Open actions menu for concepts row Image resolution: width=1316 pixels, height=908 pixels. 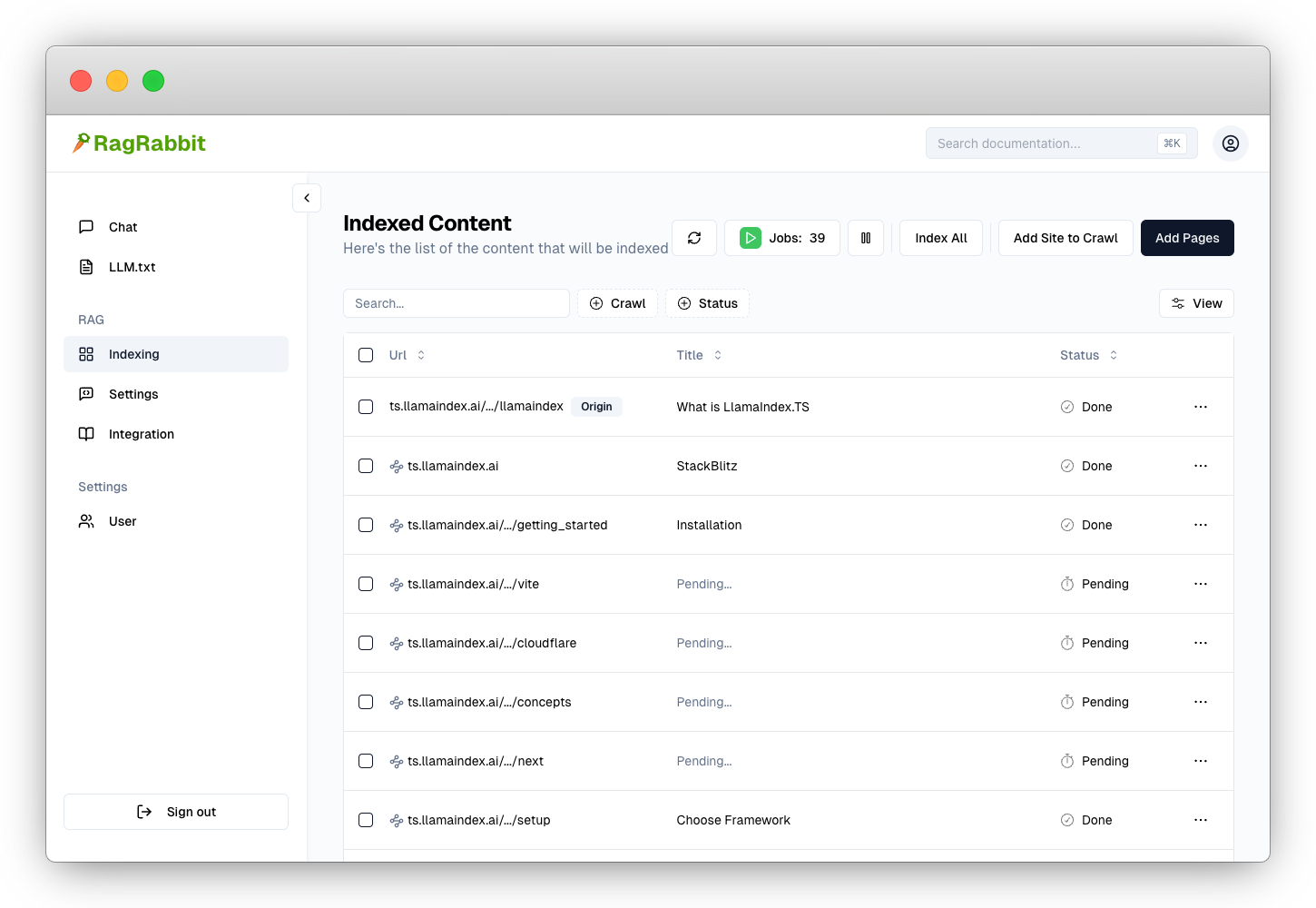(x=1201, y=702)
